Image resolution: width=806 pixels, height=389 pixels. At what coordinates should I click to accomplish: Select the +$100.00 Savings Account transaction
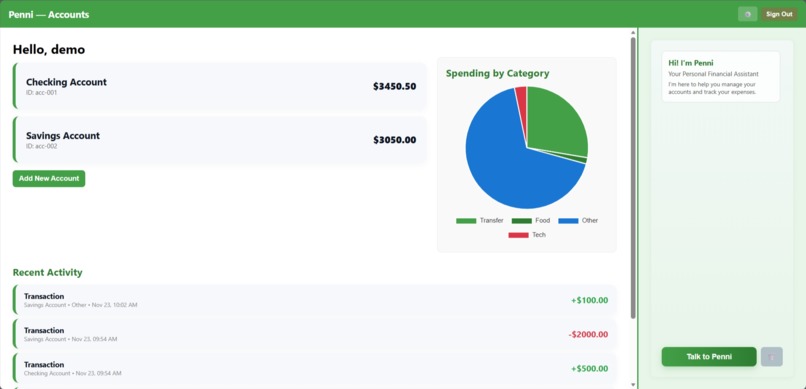314,300
